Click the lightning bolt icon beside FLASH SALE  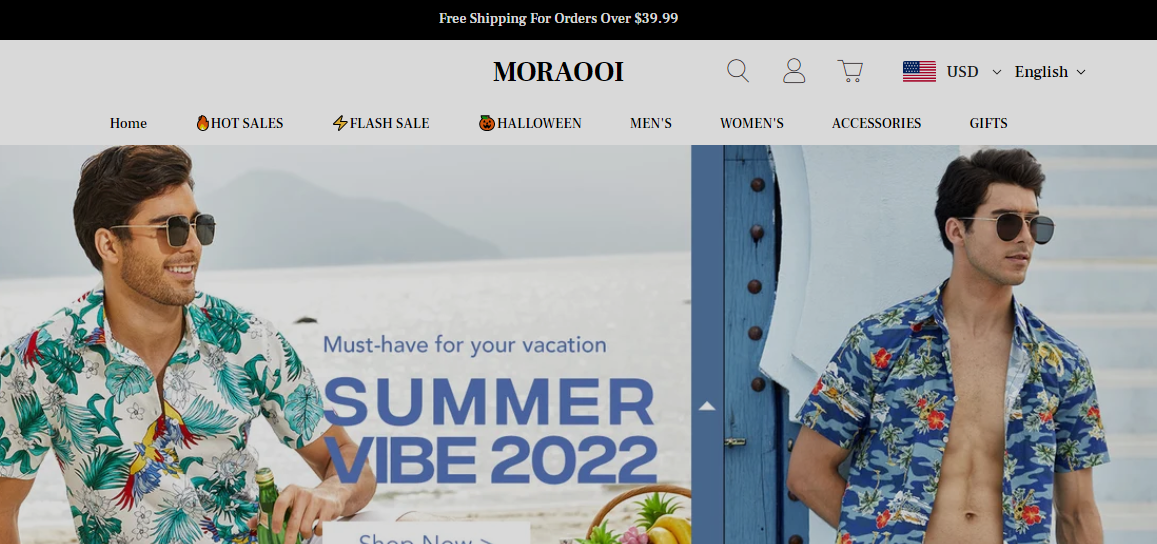click(x=340, y=123)
